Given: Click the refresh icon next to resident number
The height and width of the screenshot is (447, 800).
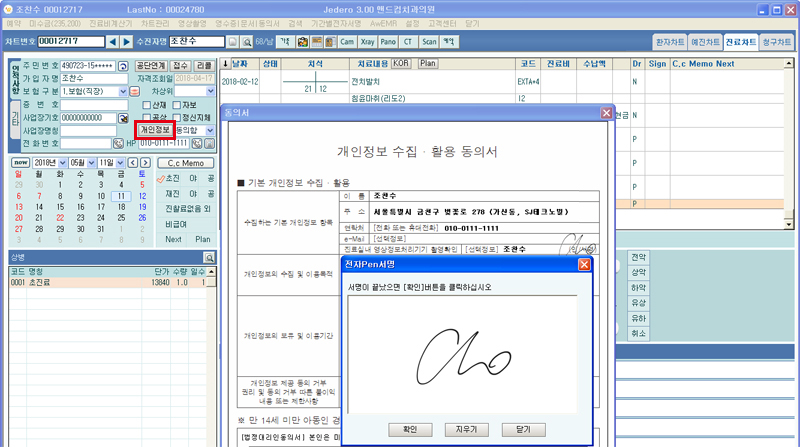Looking at the screenshot, I should [123, 66].
